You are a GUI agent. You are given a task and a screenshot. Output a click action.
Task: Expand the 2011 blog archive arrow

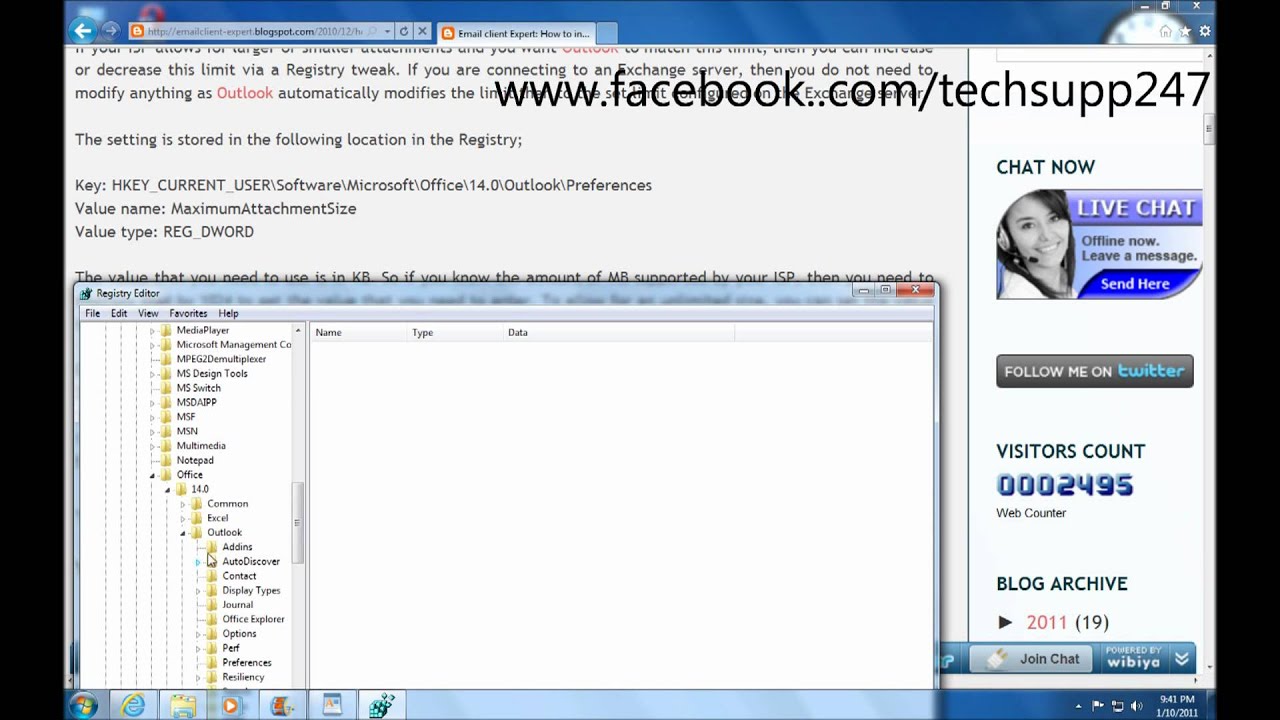1005,622
